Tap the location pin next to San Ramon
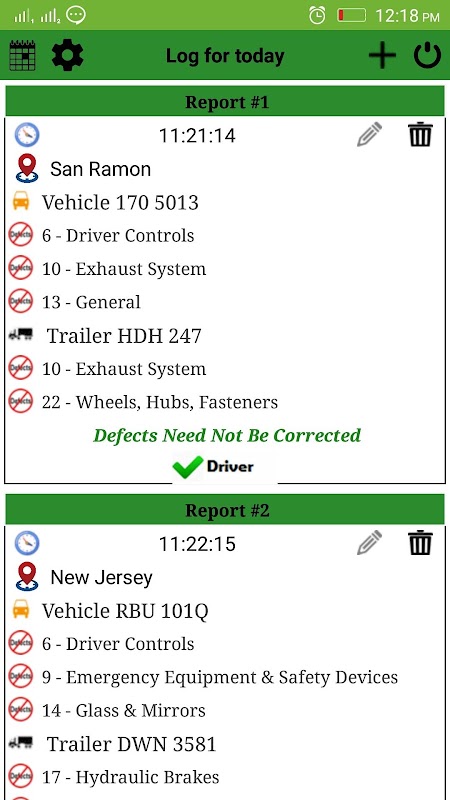The width and height of the screenshot is (450, 800). 27,168
